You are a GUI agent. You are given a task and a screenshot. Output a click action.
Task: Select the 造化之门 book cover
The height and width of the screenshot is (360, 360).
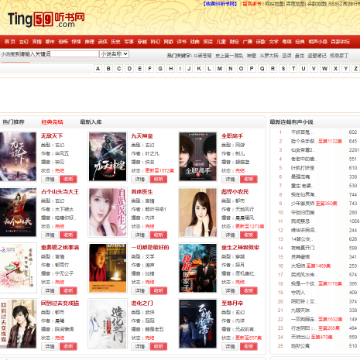(108, 324)
